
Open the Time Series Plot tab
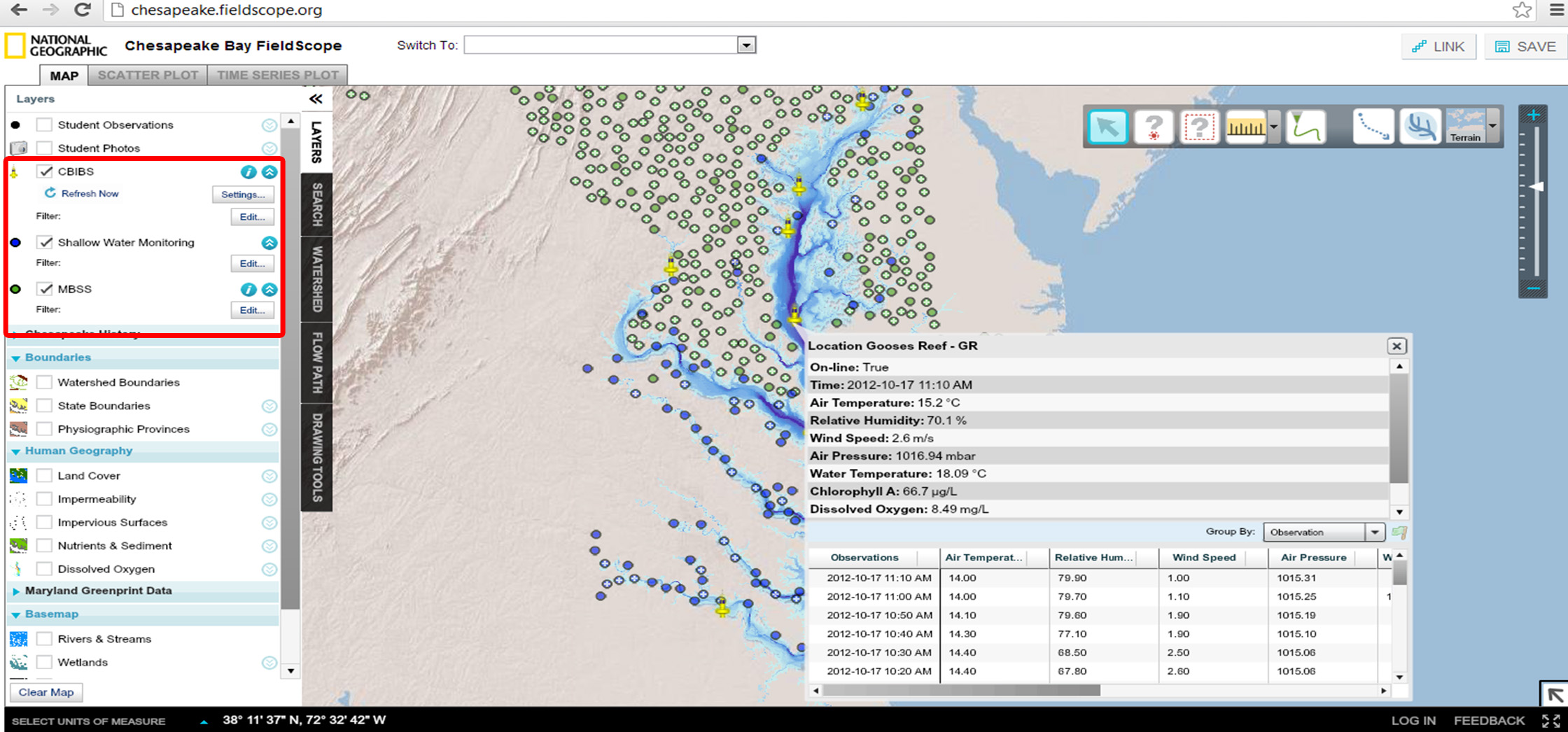277,75
